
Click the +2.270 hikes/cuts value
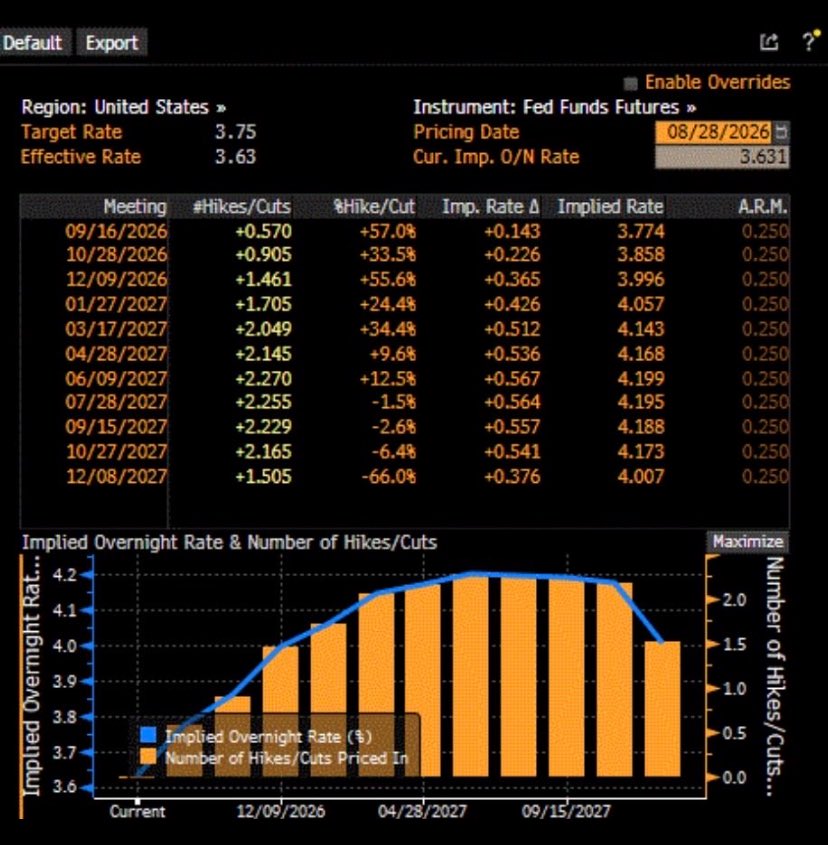tap(263, 378)
